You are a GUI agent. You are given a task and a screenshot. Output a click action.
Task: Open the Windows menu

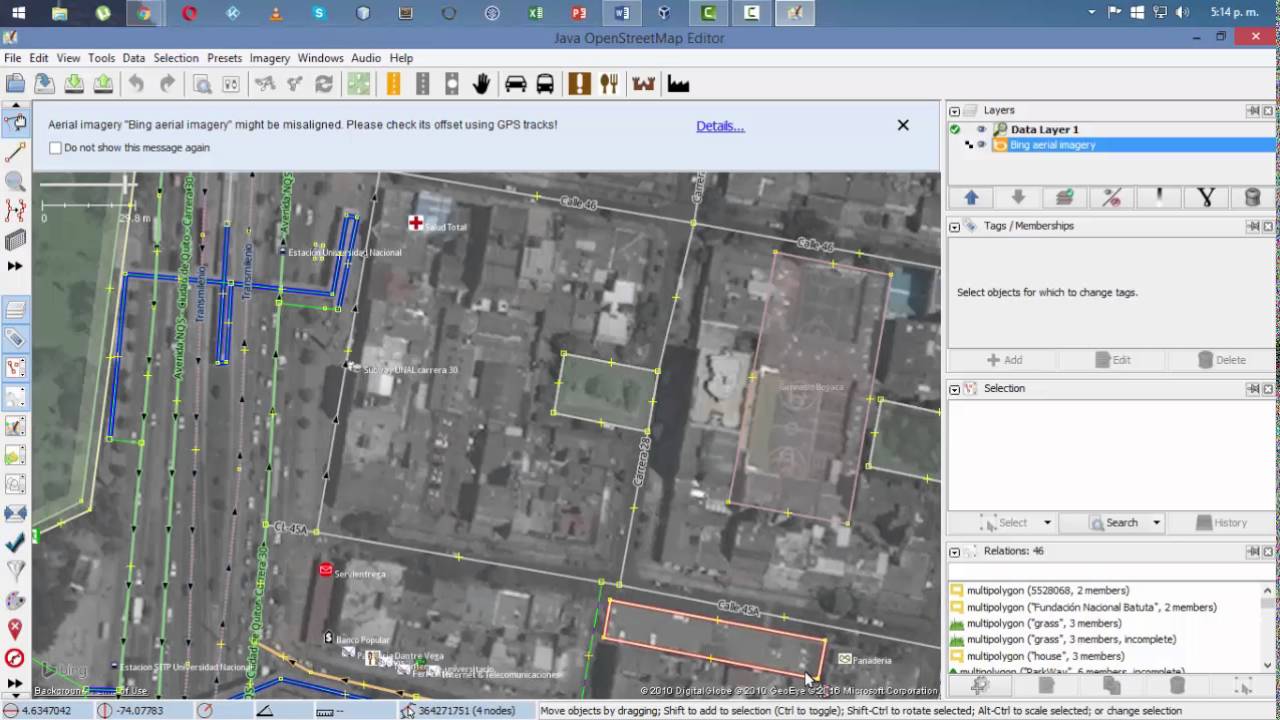point(321,58)
